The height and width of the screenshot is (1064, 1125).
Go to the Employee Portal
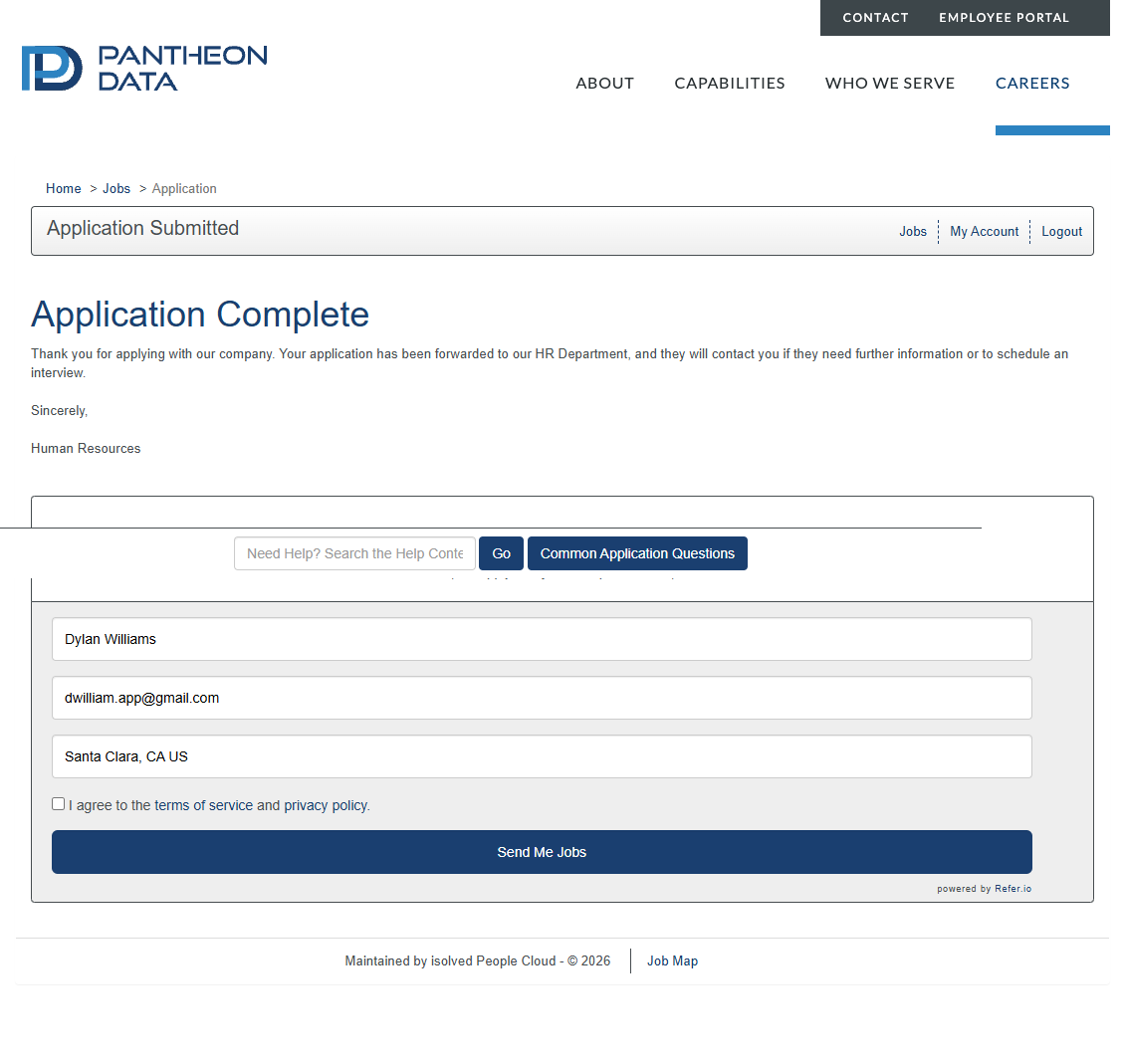point(1004,18)
